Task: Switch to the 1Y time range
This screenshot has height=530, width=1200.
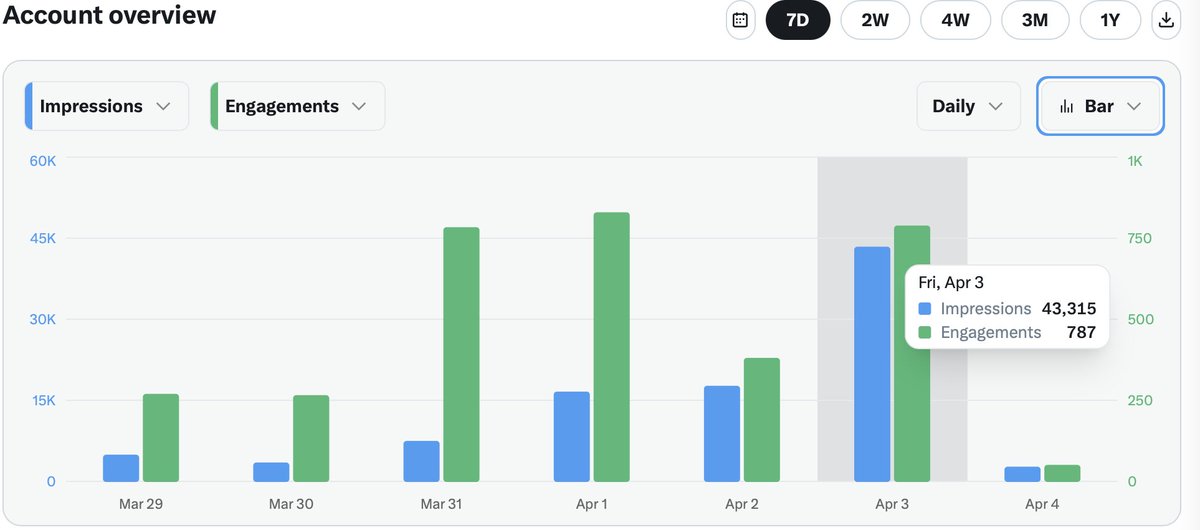Action: tap(1111, 20)
